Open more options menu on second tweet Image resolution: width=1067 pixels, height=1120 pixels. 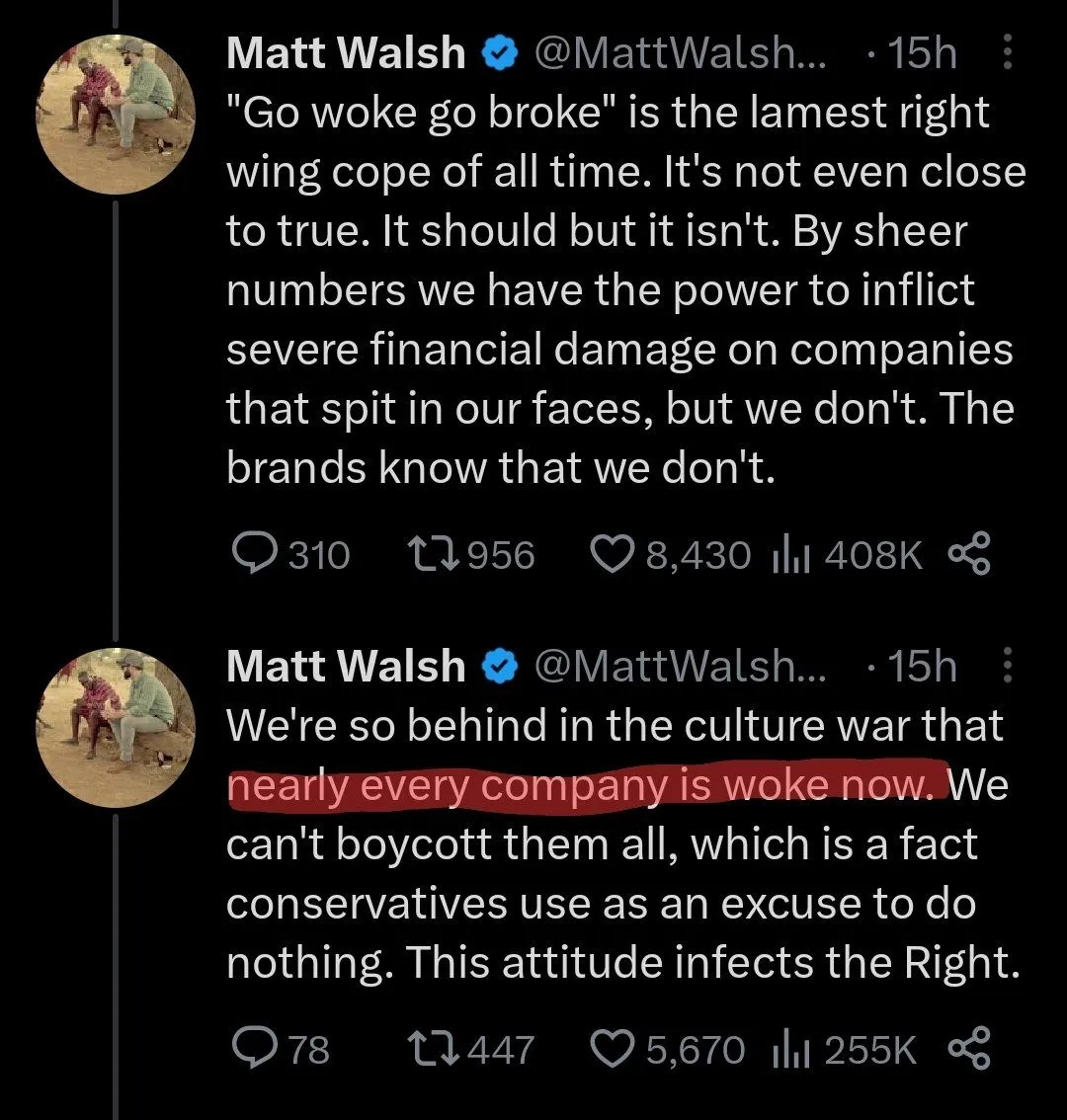click(1007, 667)
